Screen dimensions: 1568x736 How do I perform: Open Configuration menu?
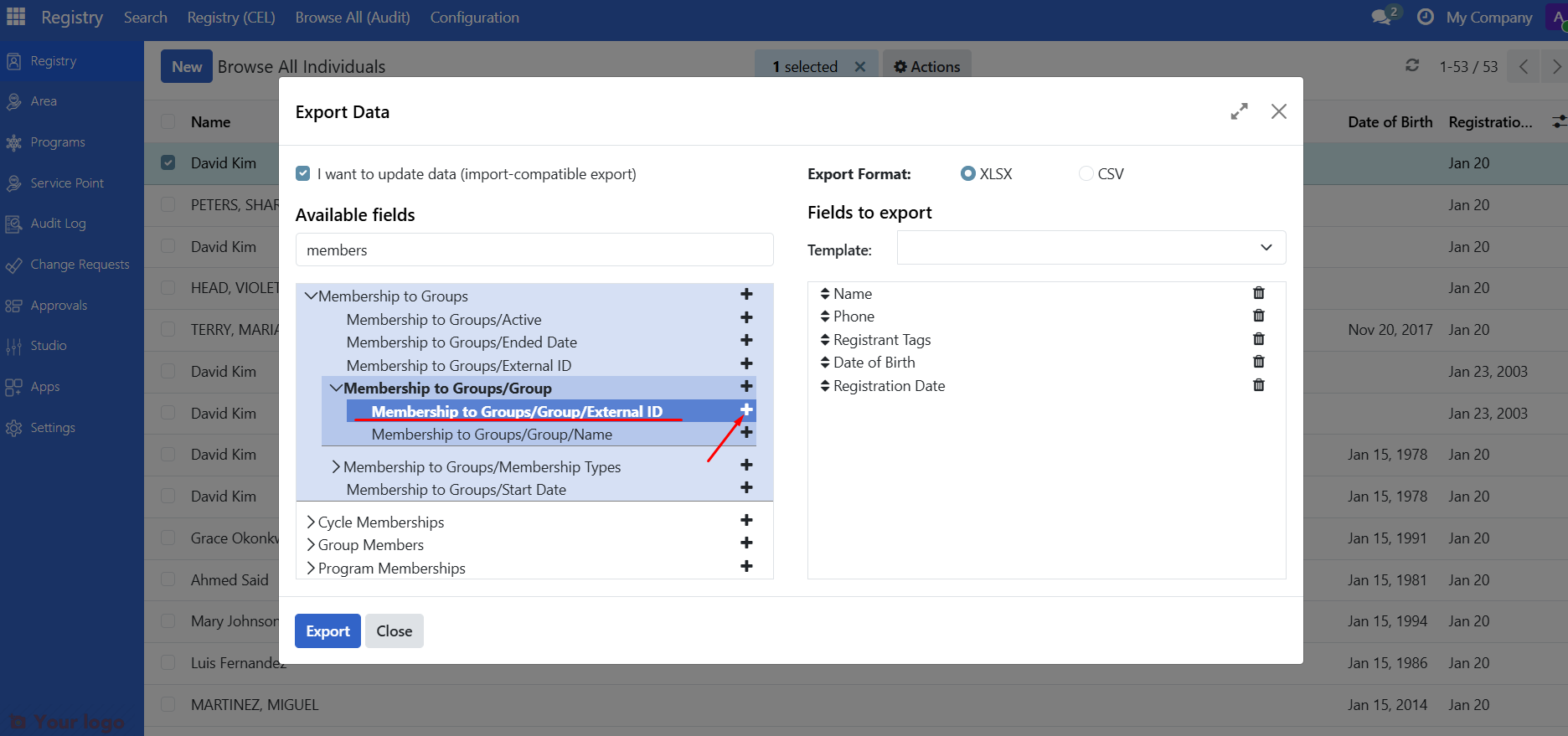474,18
